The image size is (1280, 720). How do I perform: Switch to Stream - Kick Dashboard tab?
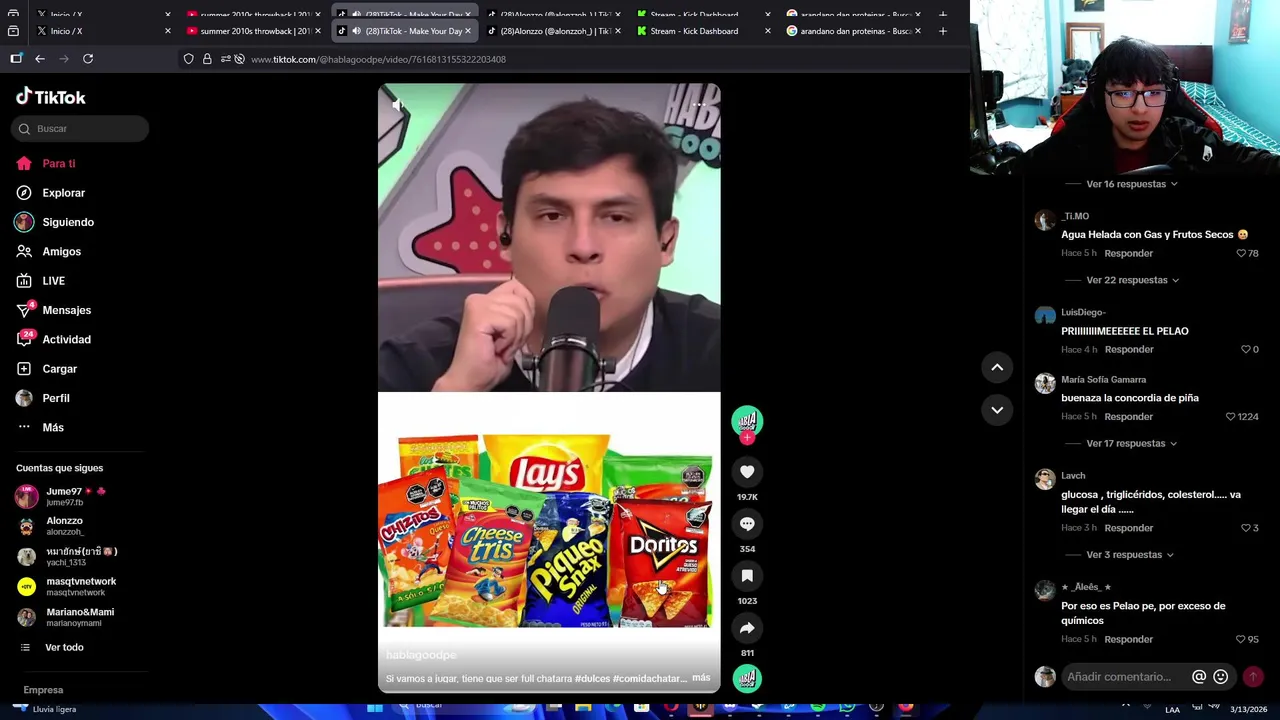click(x=704, y=31)
